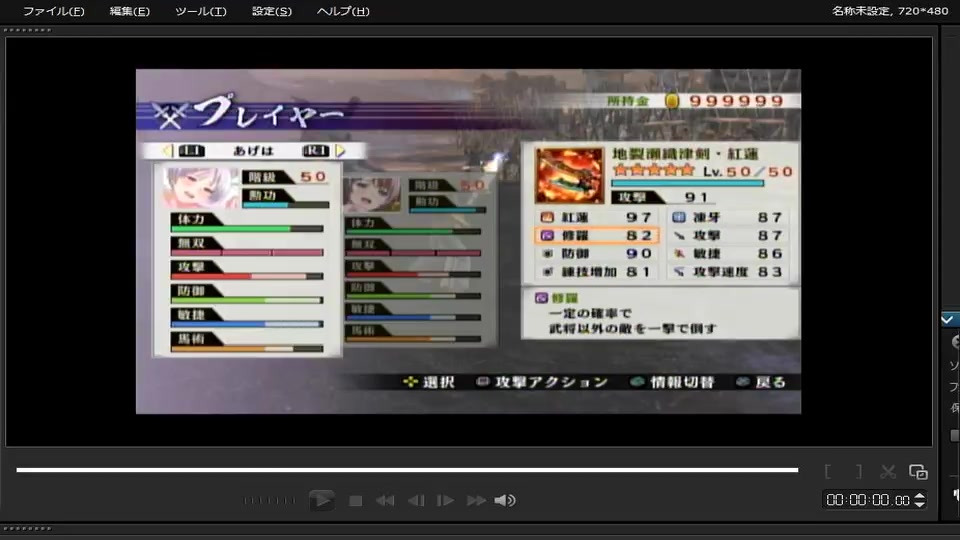Click the white preview scrubber bar

407,470
